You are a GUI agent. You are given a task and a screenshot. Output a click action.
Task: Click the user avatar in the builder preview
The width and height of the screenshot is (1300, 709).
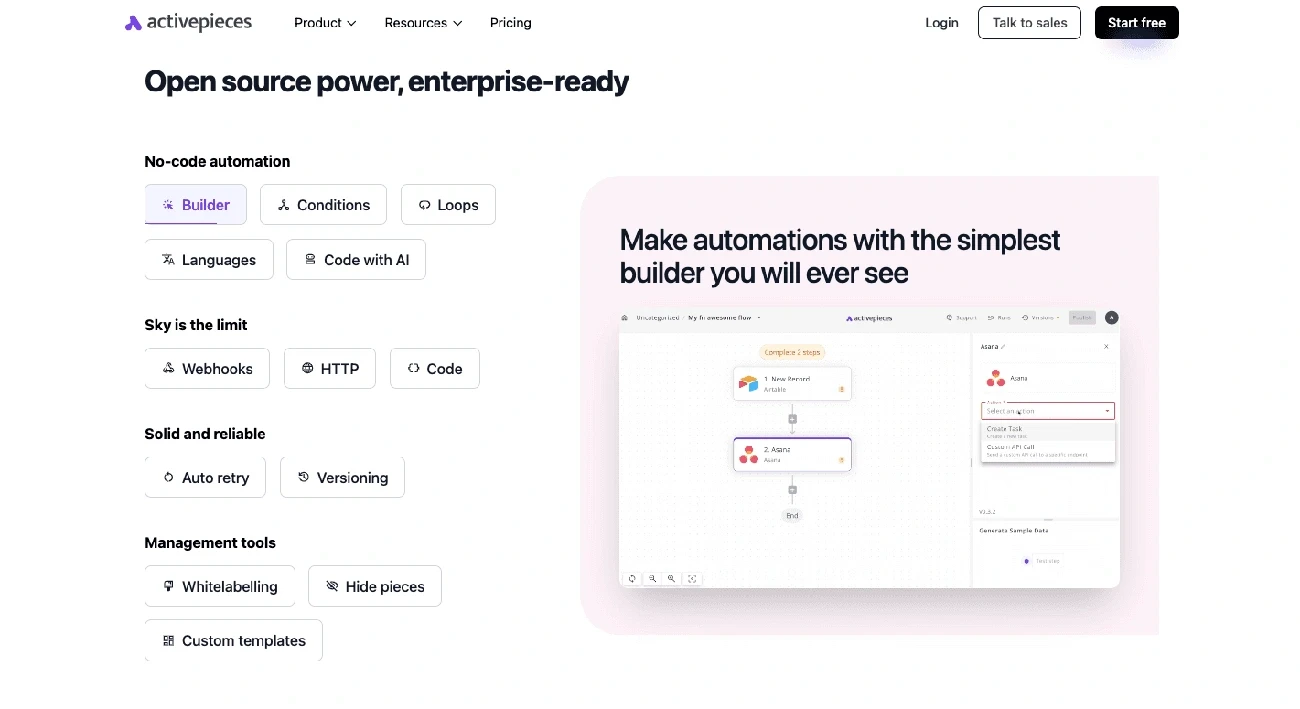[1112, 318]
